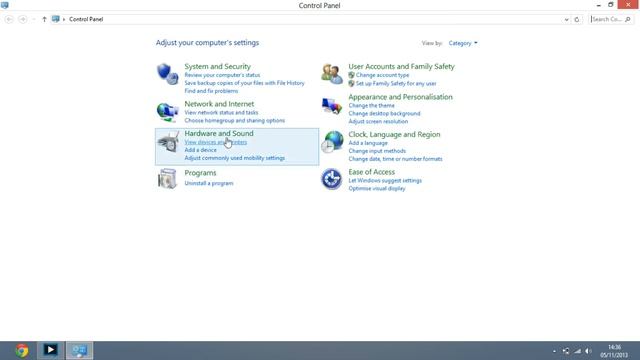Image resolution: width=640 pixels, height=360 pixels.
Task: Open the Programs heading
Action: click(200, 173)
